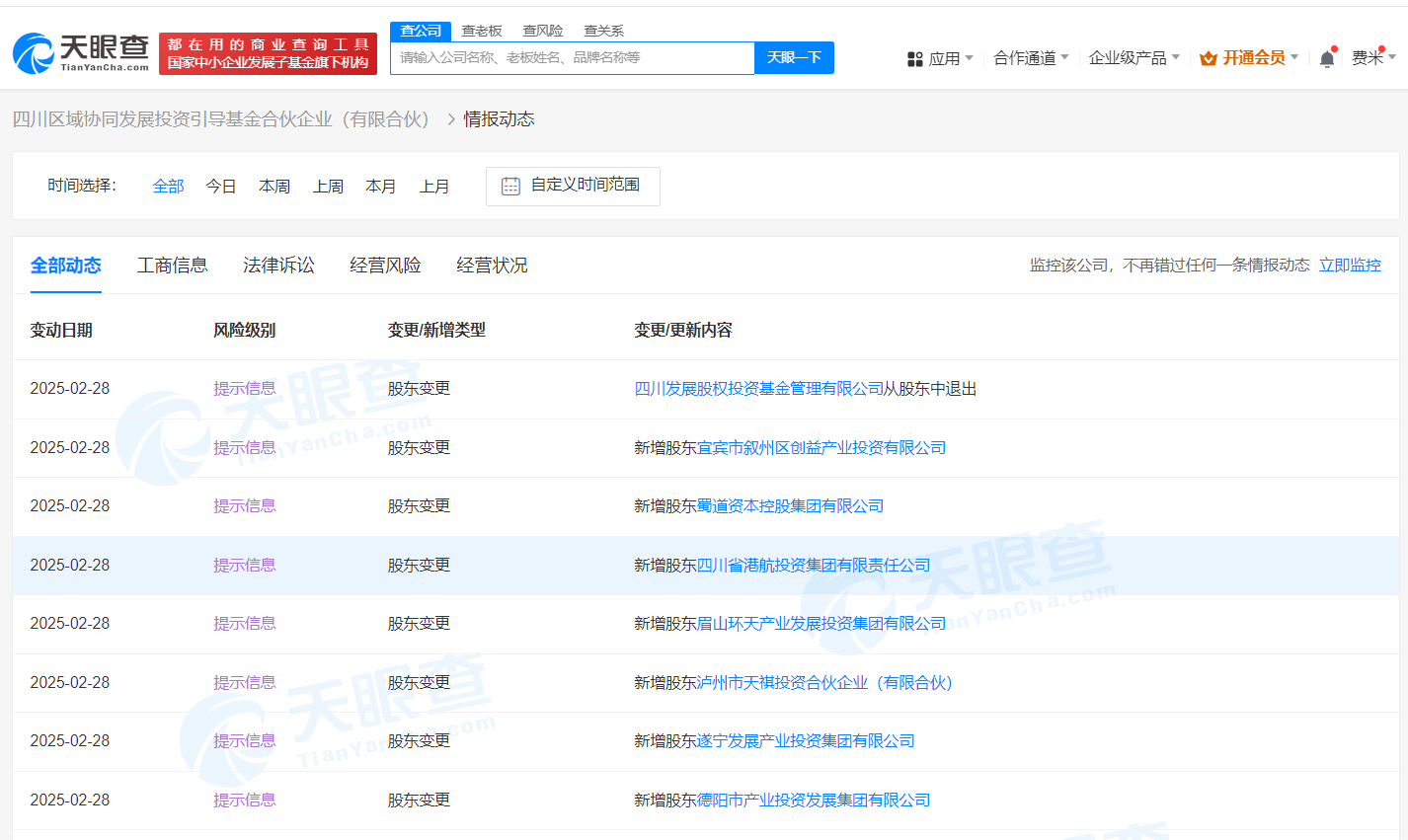
Task: Open the 蜀道资本控股集团有限公司 link
Action: click(x=790, y=506)
